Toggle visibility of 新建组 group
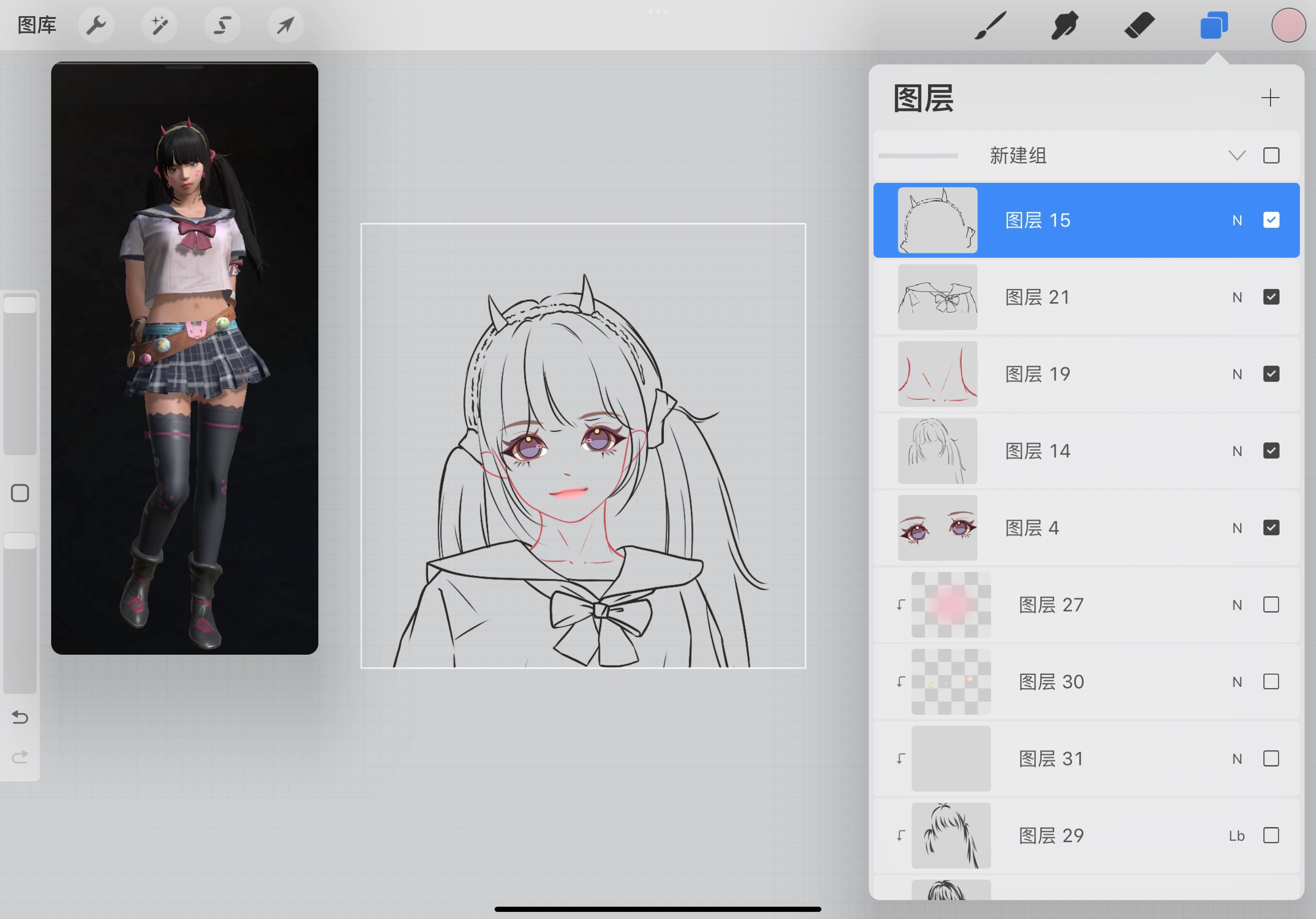 point(1271,155)
